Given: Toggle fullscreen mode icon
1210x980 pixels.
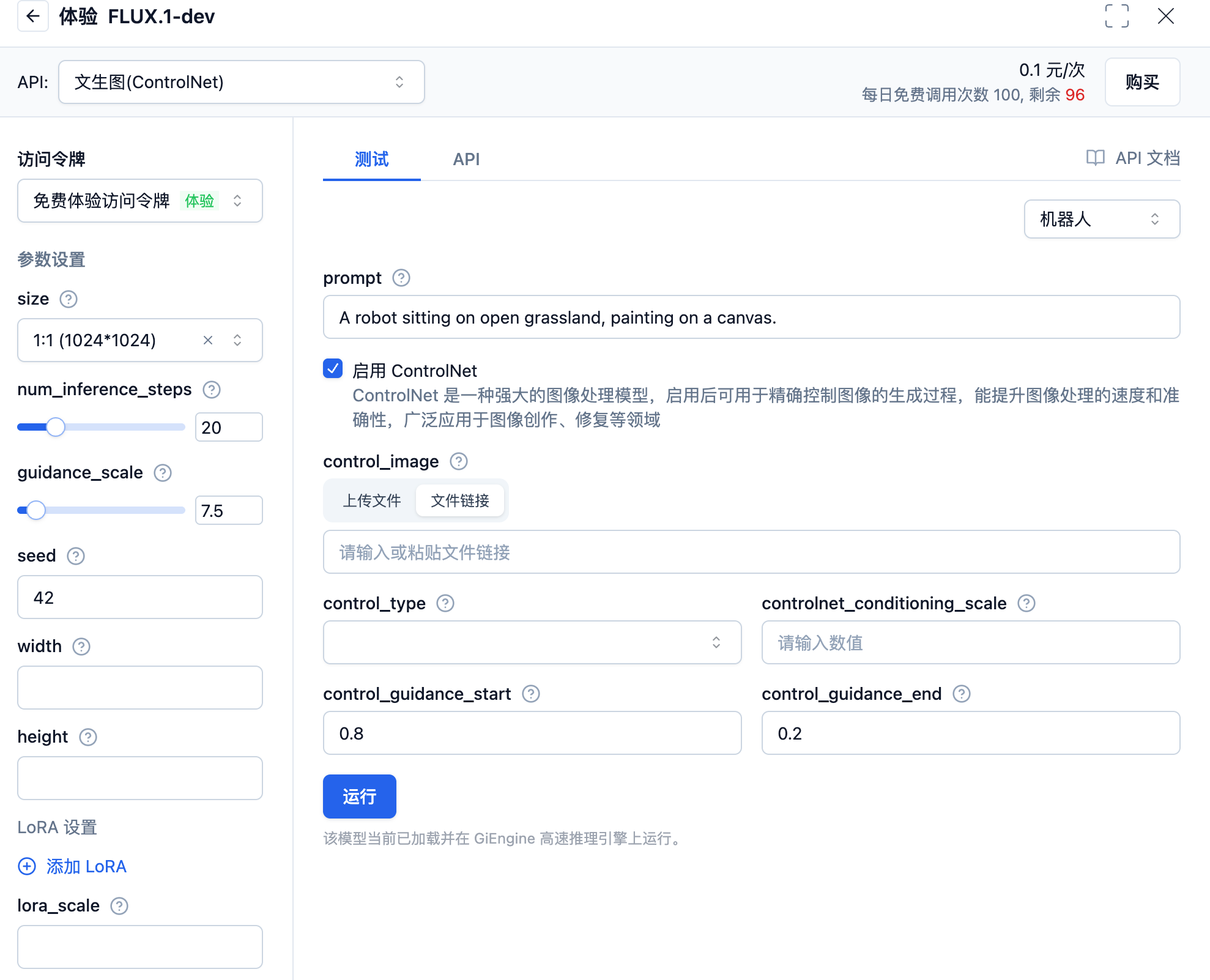Looking at the screenshot, I should coord(1116,16).
